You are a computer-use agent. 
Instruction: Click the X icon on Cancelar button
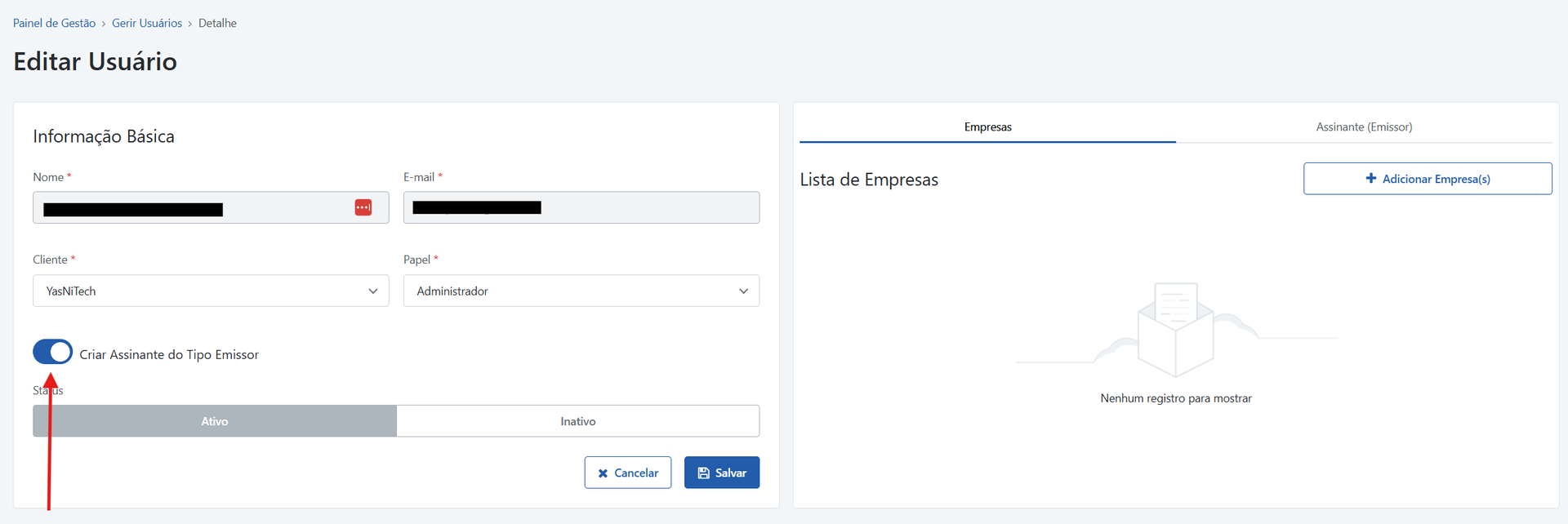603,473
